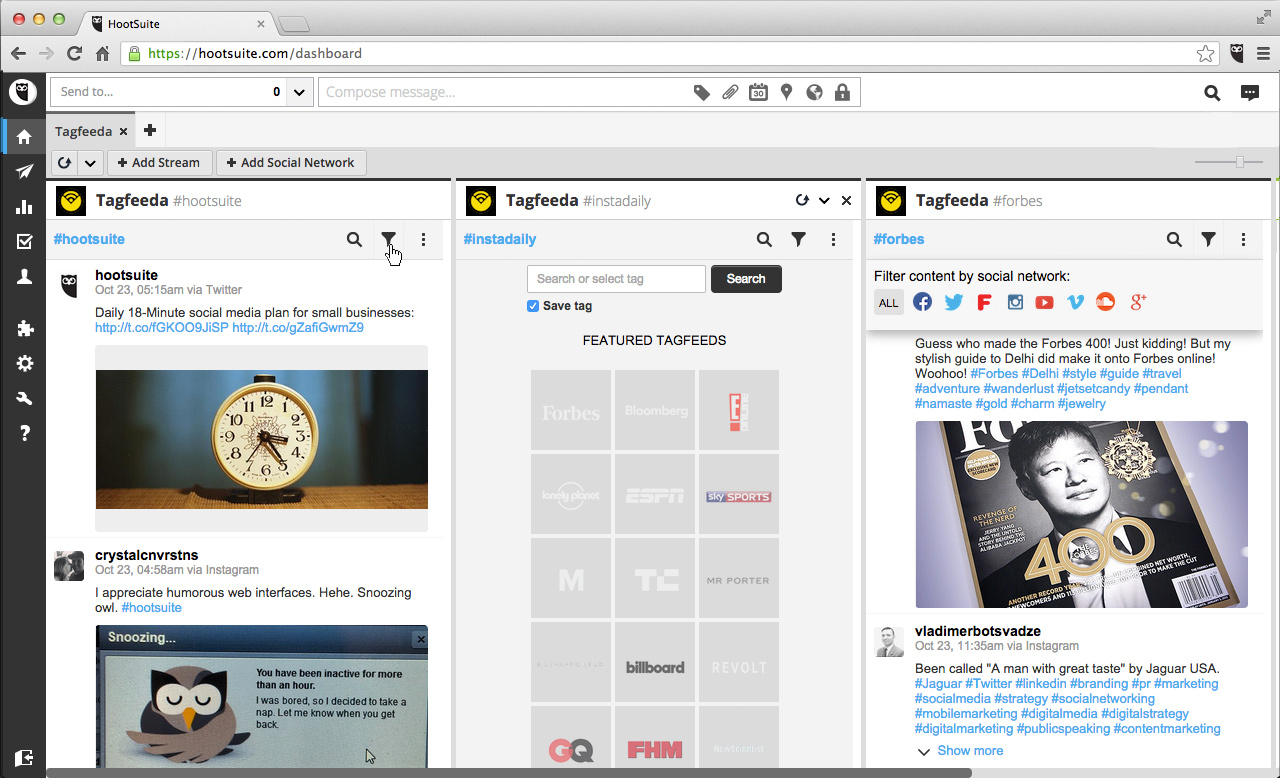
Task: Open the Assignments checkbox icon in sidebar
Action: (24, 242)
